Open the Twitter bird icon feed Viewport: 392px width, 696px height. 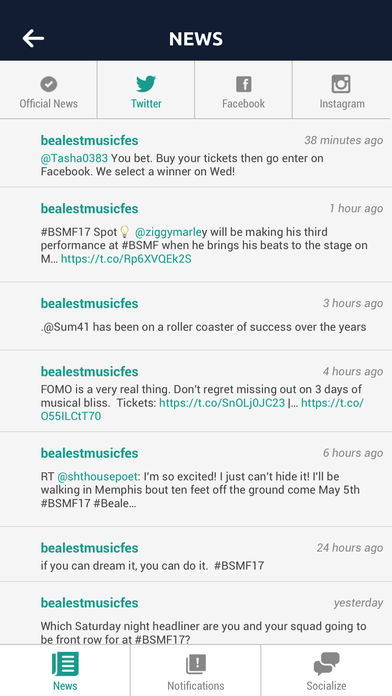point(146,84)
